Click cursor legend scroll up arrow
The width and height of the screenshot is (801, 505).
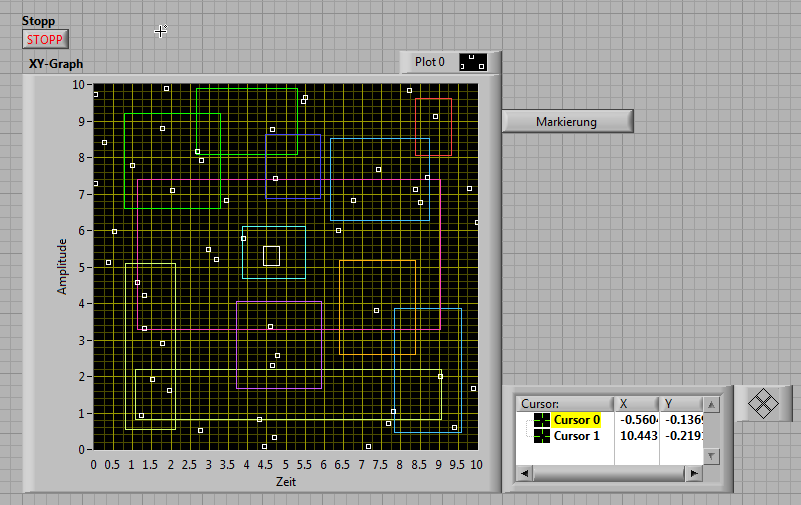click(x=712, y=405)
